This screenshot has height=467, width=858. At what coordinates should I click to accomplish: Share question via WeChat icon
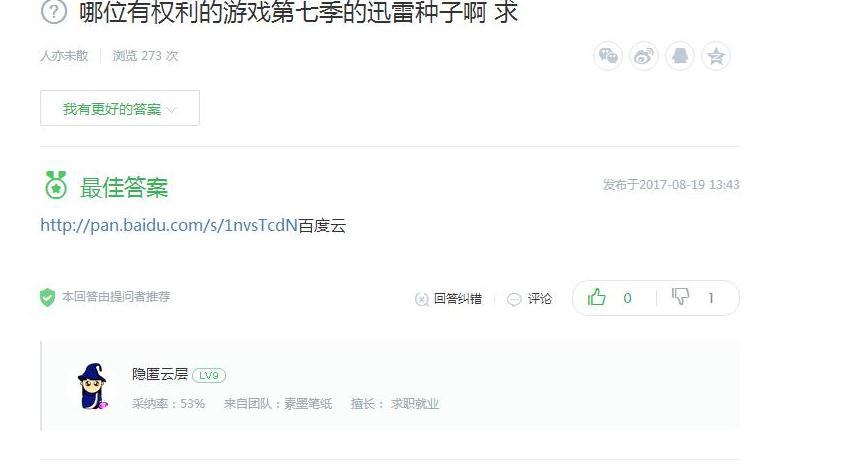tap(608, 56)
